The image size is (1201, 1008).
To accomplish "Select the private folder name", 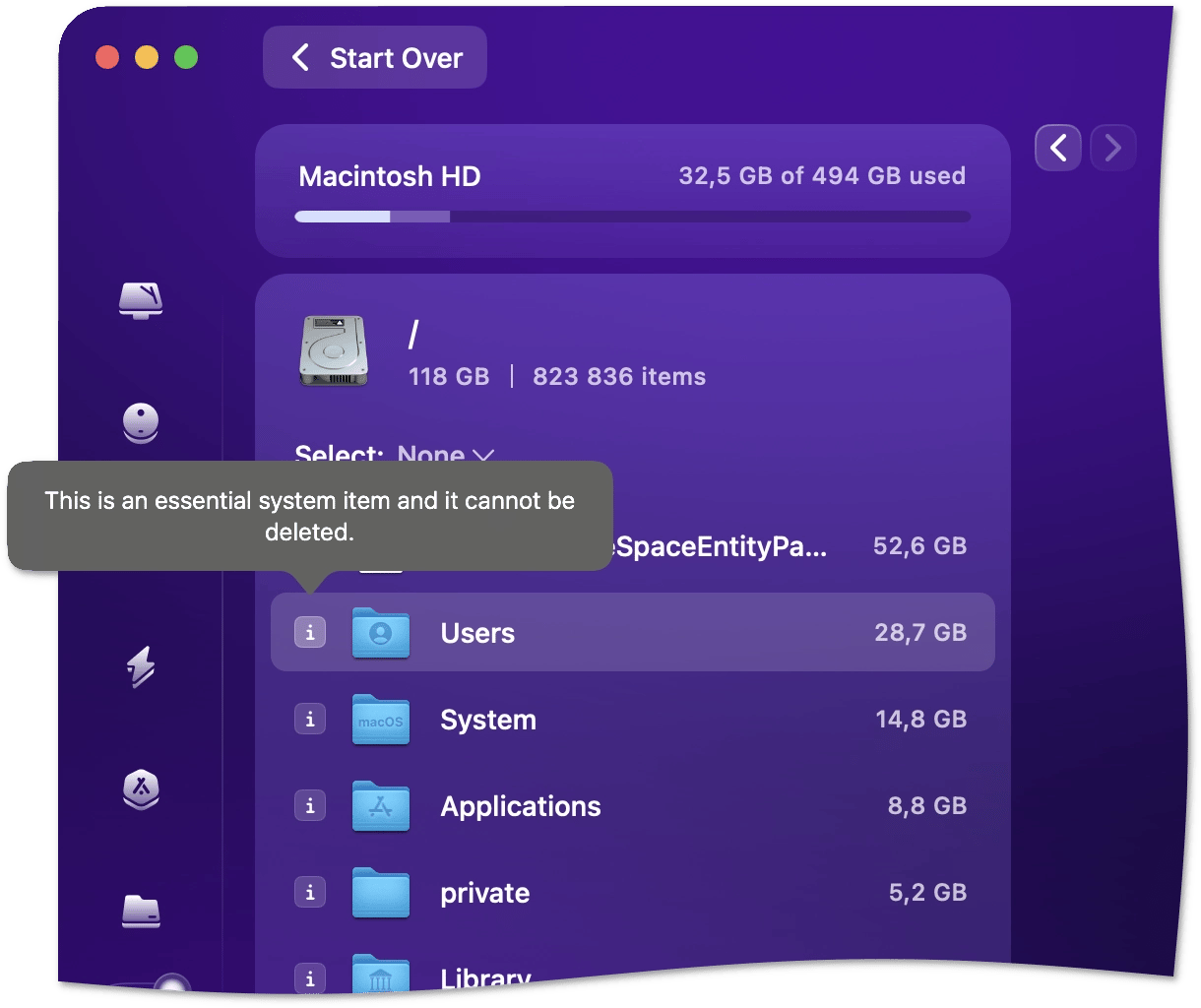I will pyautogui.click(x=485, y=893).
